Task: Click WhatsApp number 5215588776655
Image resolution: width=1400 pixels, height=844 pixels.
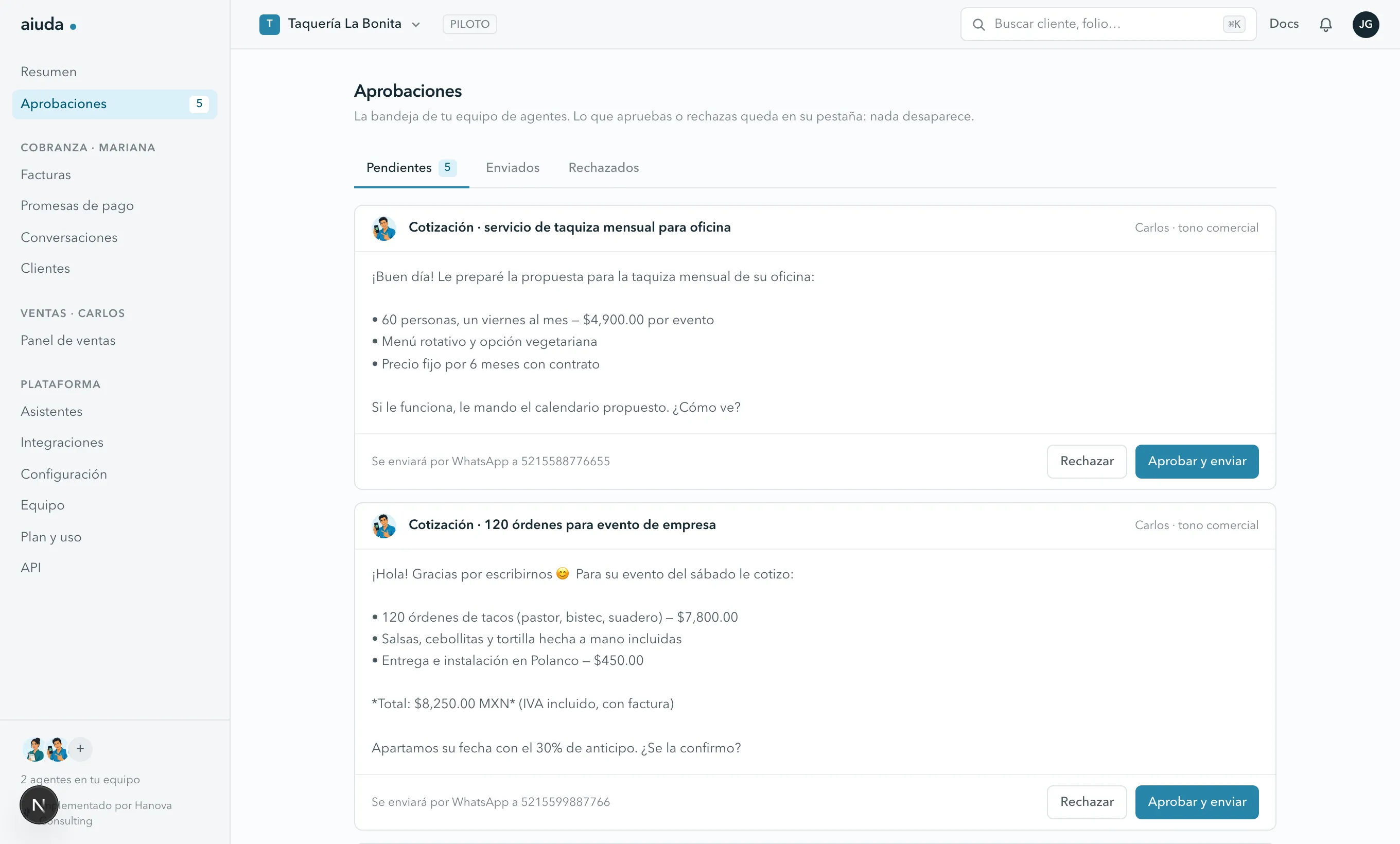Action: [565, 461]
